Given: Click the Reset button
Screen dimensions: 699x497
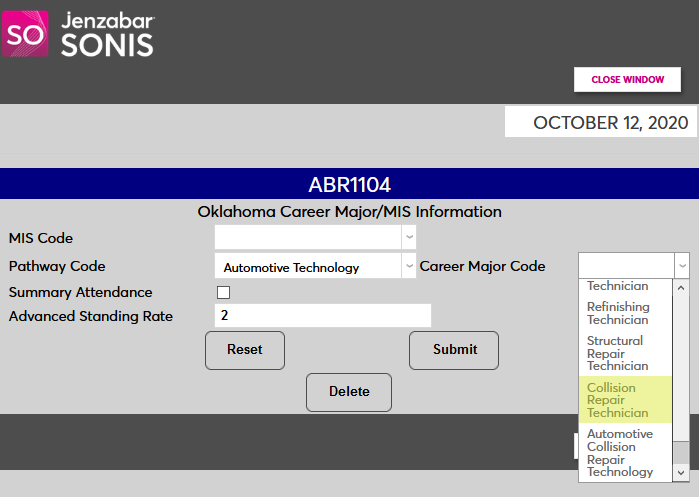Looking at the screenshot, I should click(x=245, y=350).
